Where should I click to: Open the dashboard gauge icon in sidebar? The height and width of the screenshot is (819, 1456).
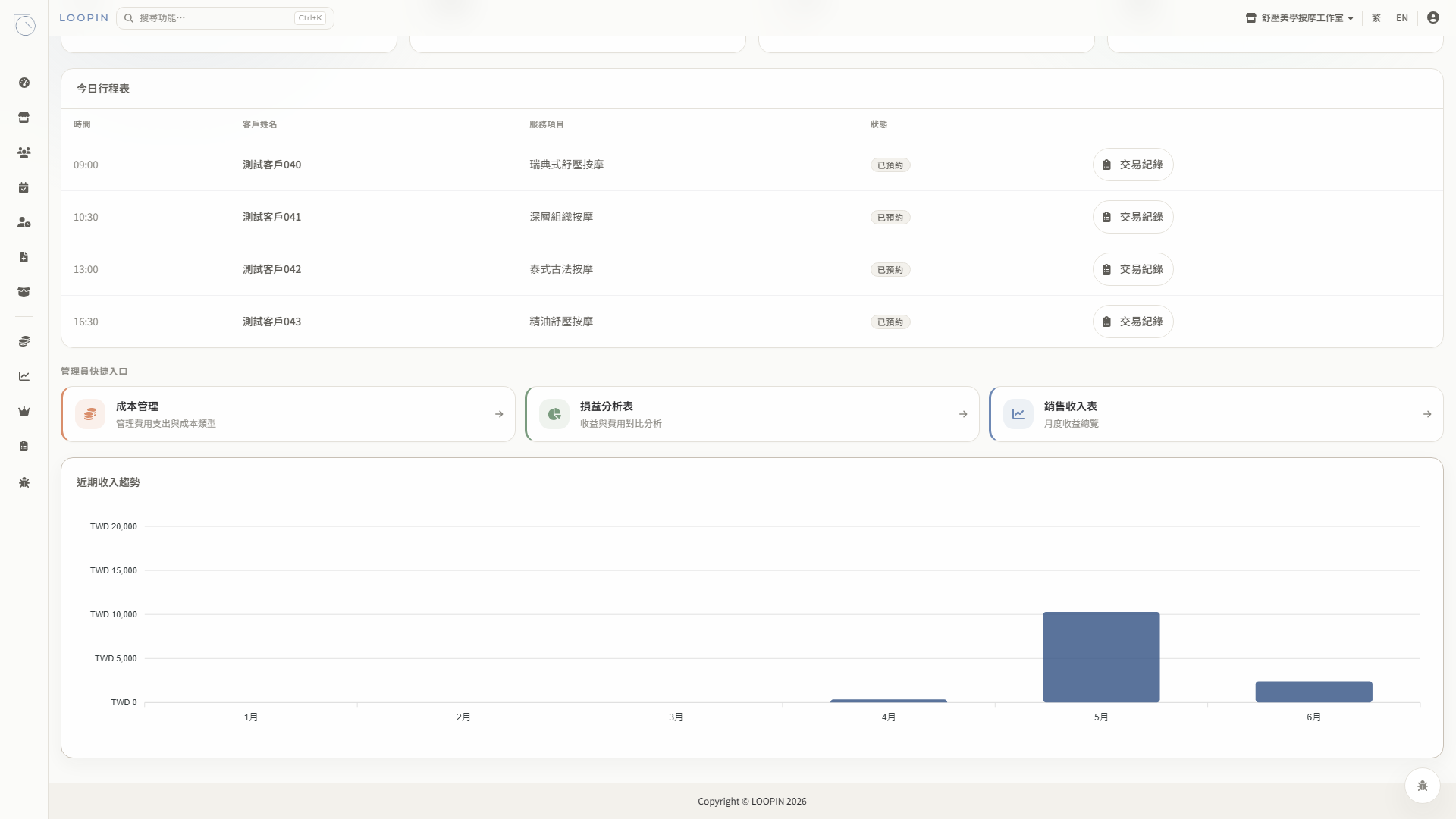coord(24,83)
